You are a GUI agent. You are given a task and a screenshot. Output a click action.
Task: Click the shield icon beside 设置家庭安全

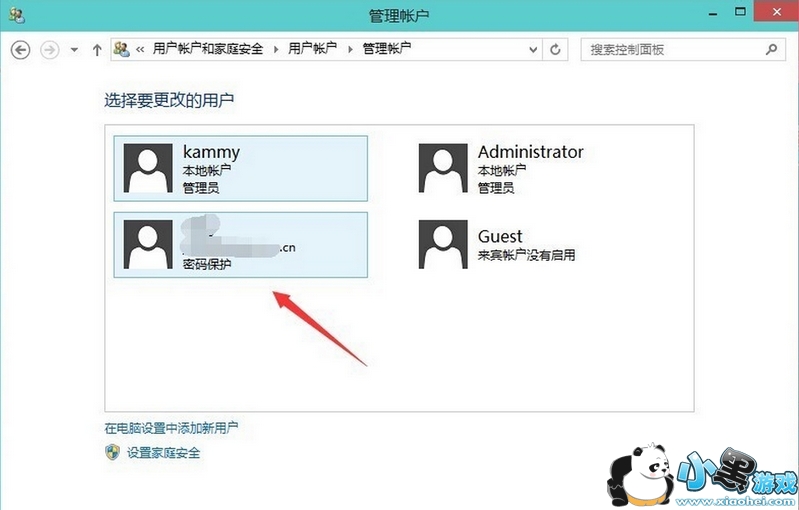click(113, 452)
